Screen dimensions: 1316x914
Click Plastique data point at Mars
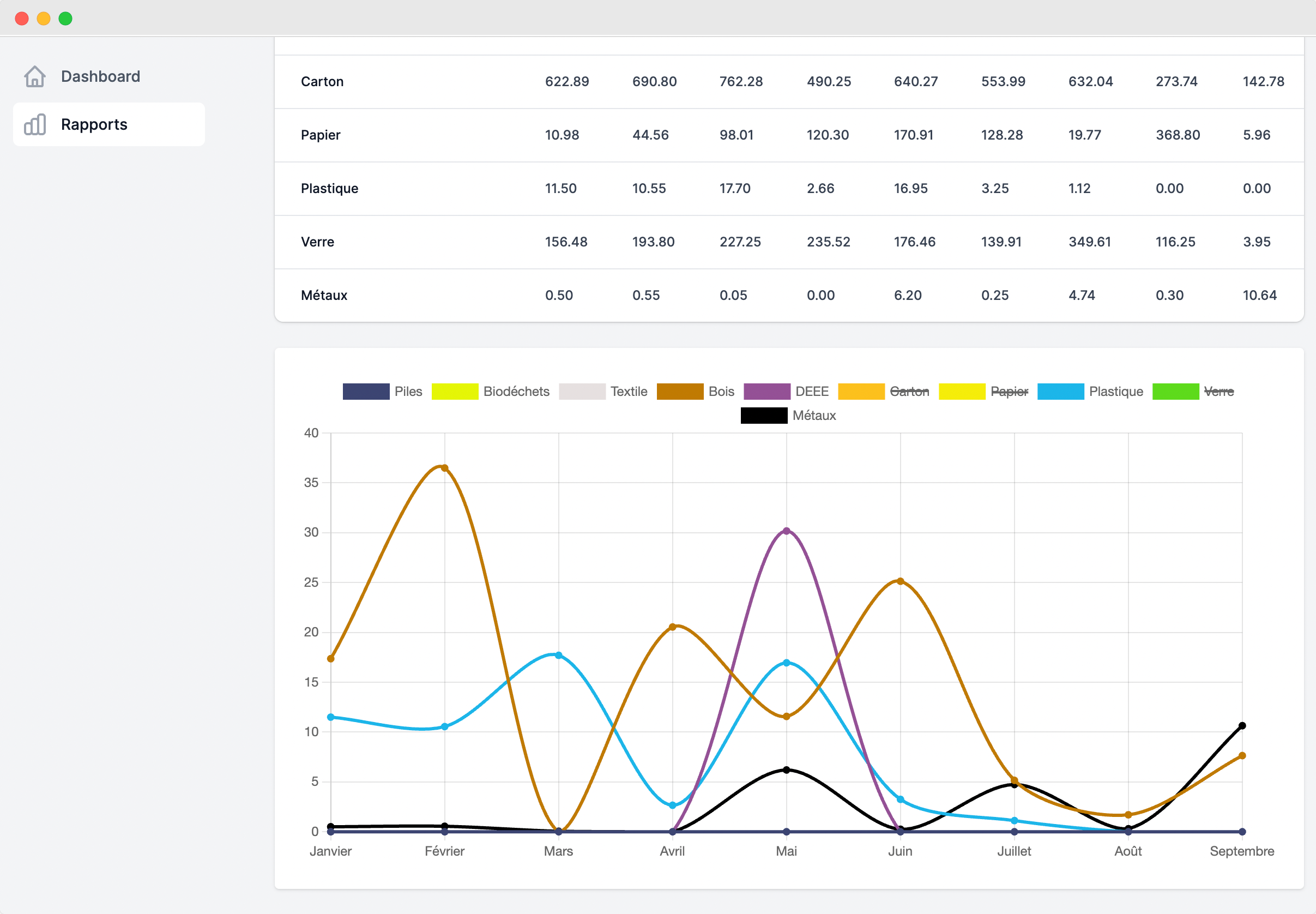(559, 655)
